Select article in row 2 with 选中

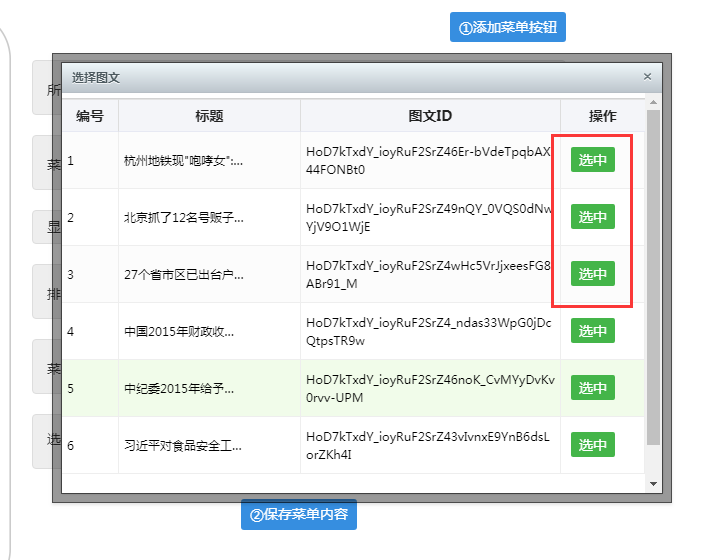click(592, 217)
